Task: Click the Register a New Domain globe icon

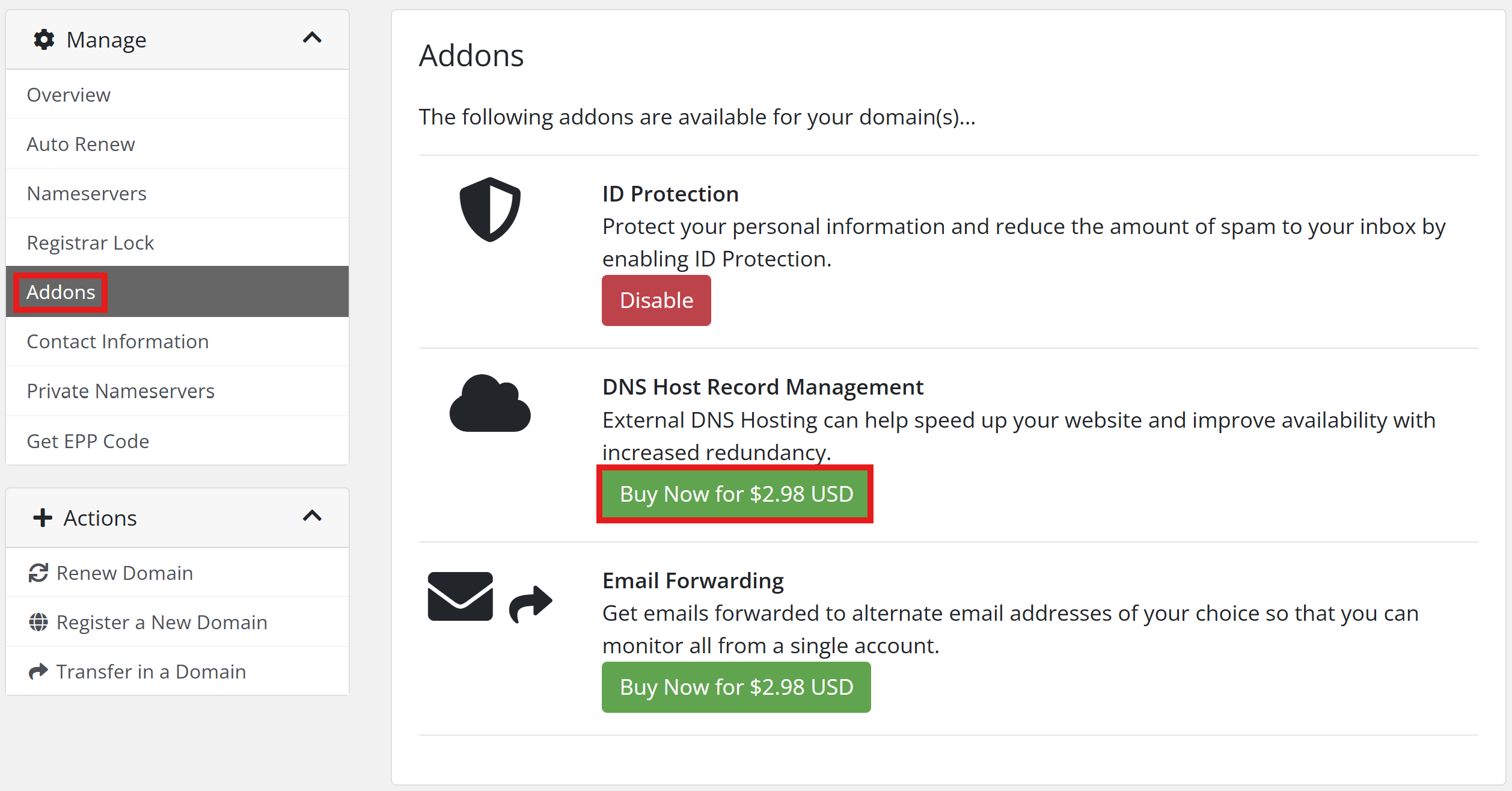Action: [x=38, y=623]
